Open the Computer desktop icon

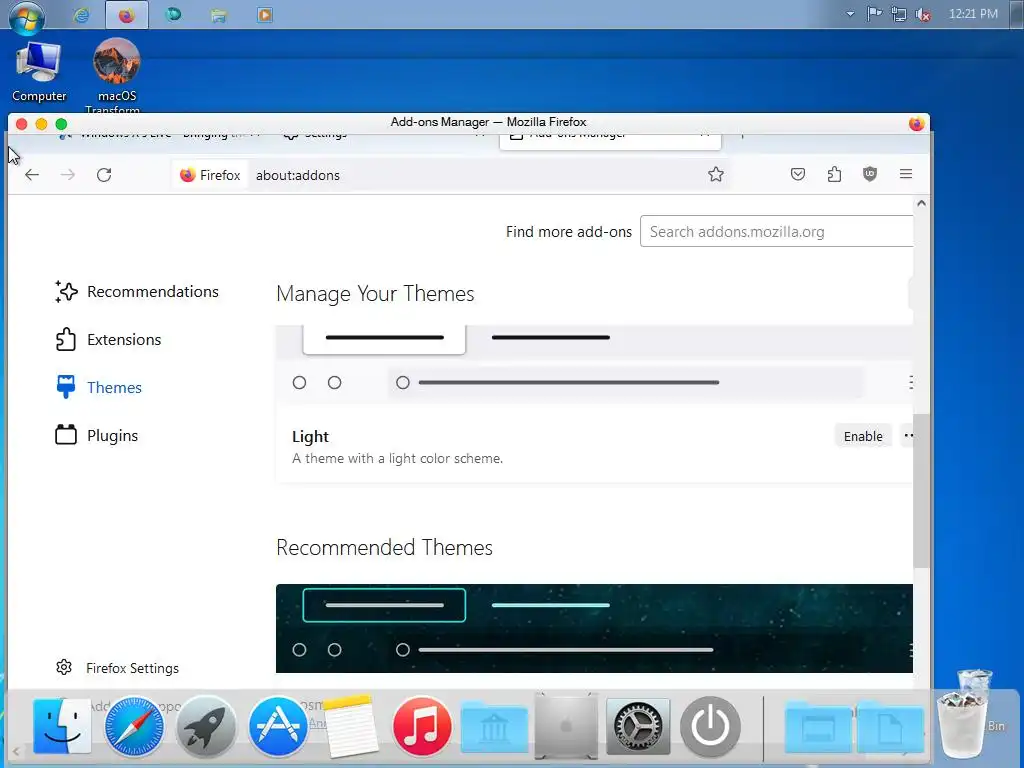[x=39, y=72]
